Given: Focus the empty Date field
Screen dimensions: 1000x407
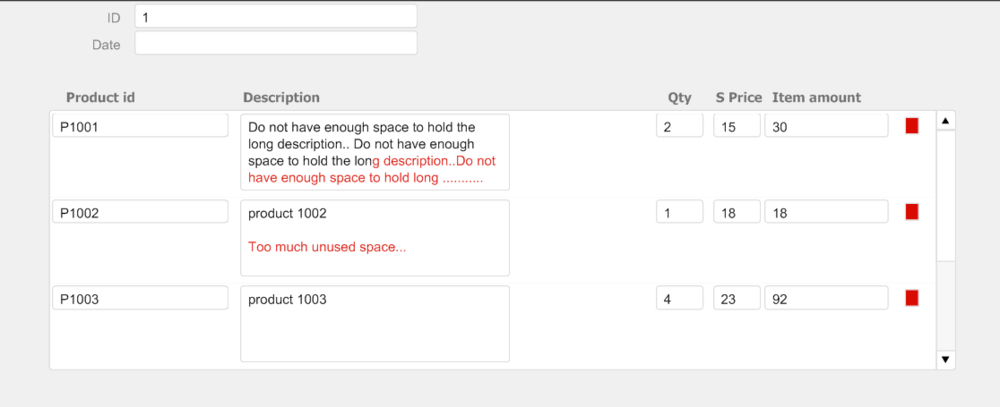Looking at the screenshot, I should pos(276,43).
